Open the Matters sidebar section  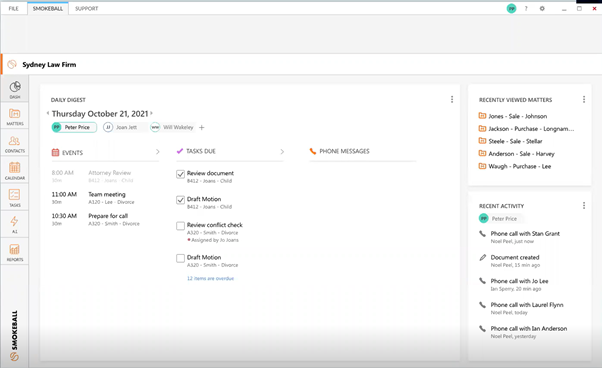[15, 116]
